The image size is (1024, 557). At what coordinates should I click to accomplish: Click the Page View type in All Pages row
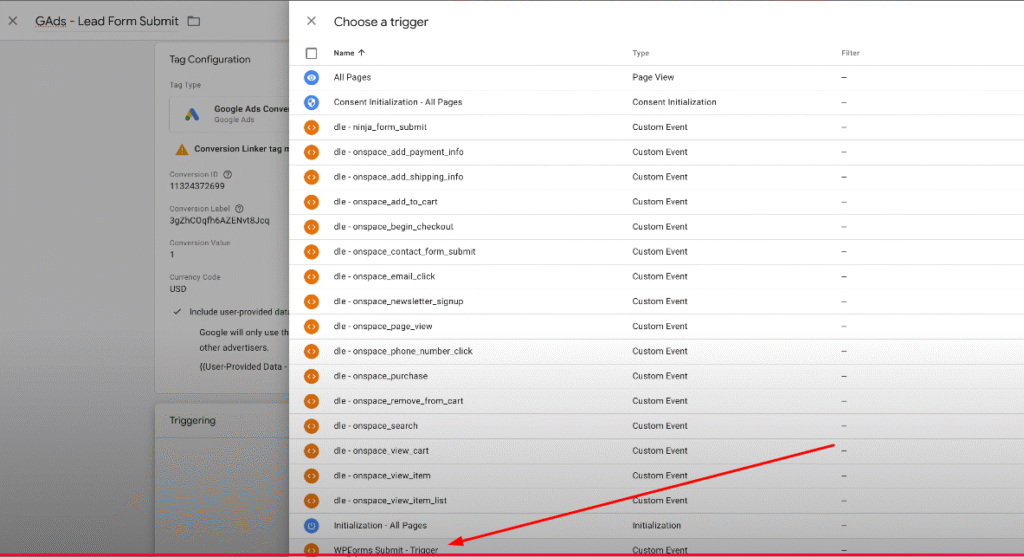click(653, 77)
